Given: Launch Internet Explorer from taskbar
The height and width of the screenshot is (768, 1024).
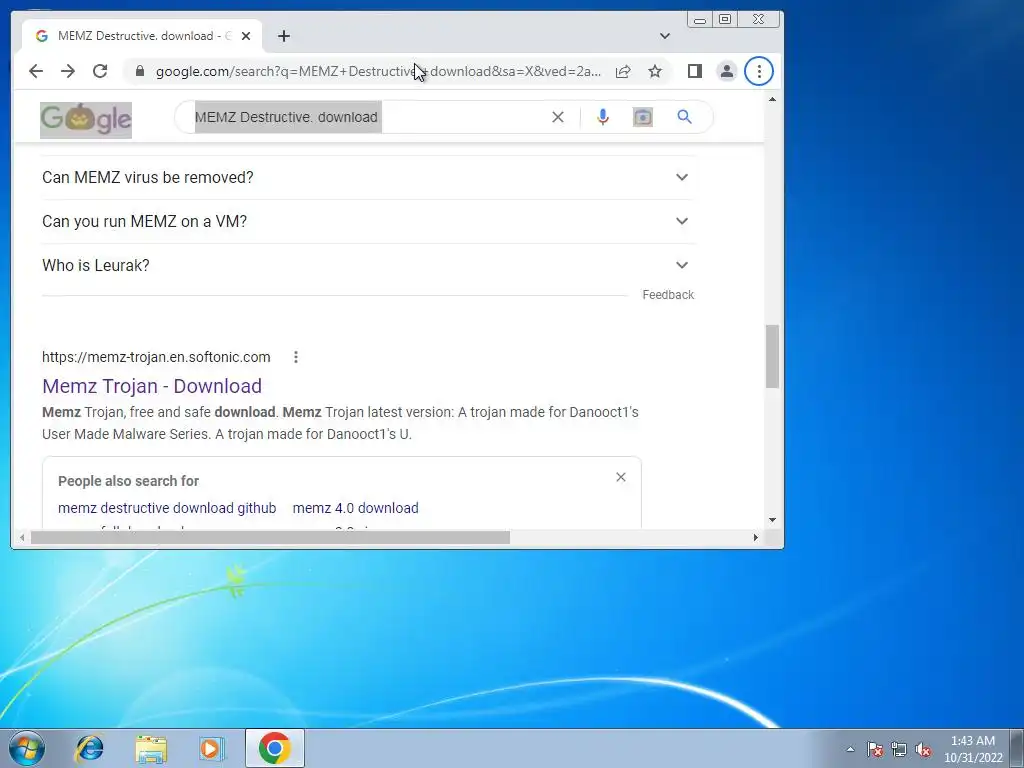Looking at the screenshot, I should click(x=89, y=748).
